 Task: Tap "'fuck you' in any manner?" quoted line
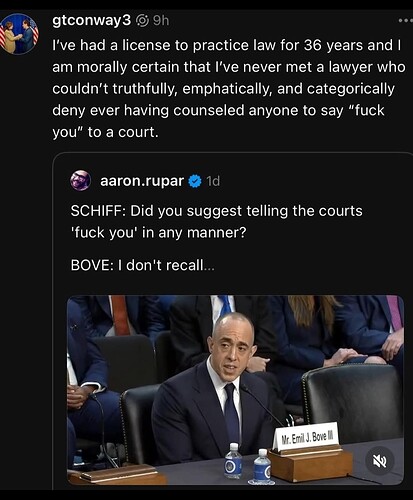tap(158, 232)
